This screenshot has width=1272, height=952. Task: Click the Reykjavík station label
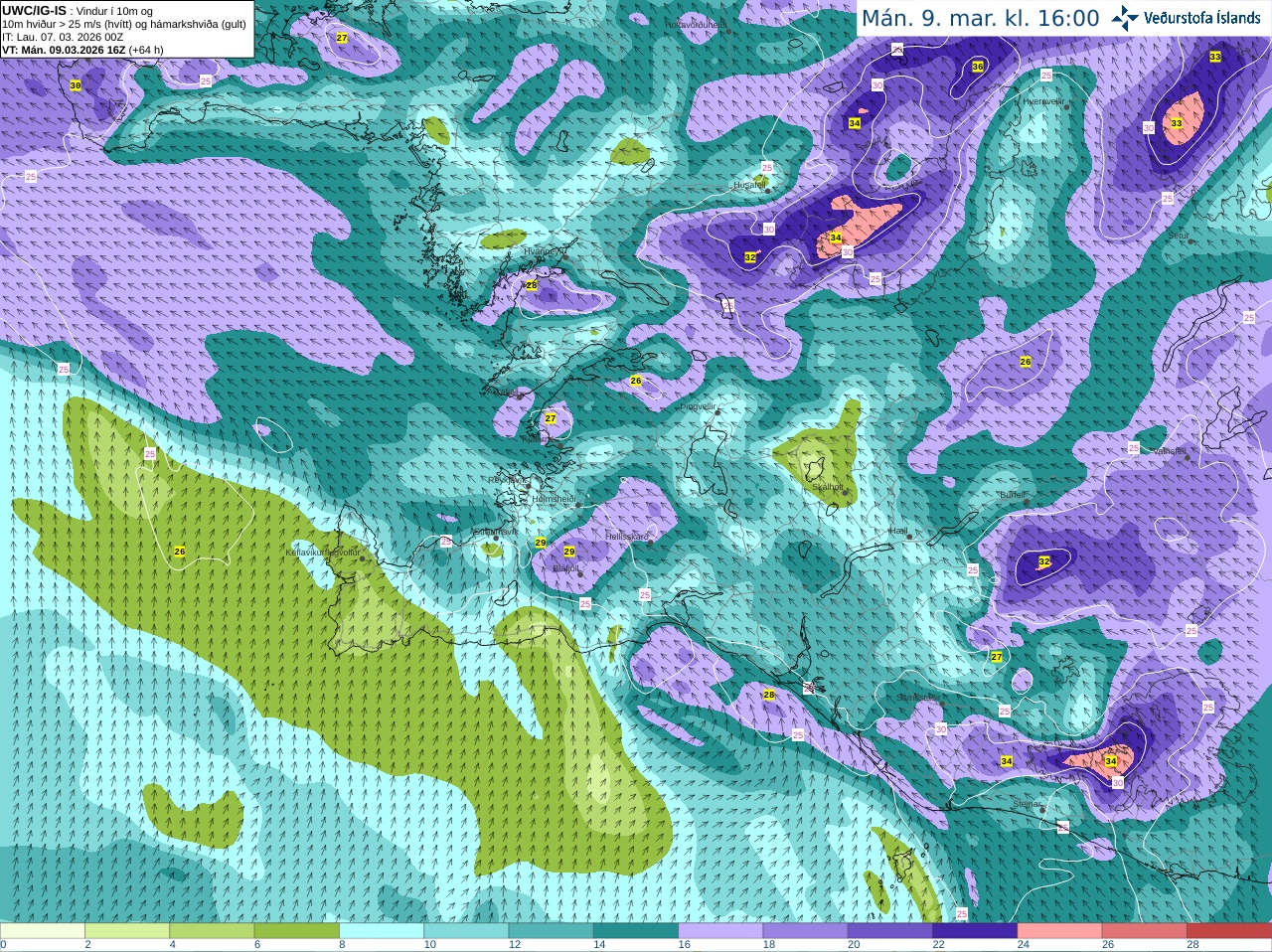point(508,480)
